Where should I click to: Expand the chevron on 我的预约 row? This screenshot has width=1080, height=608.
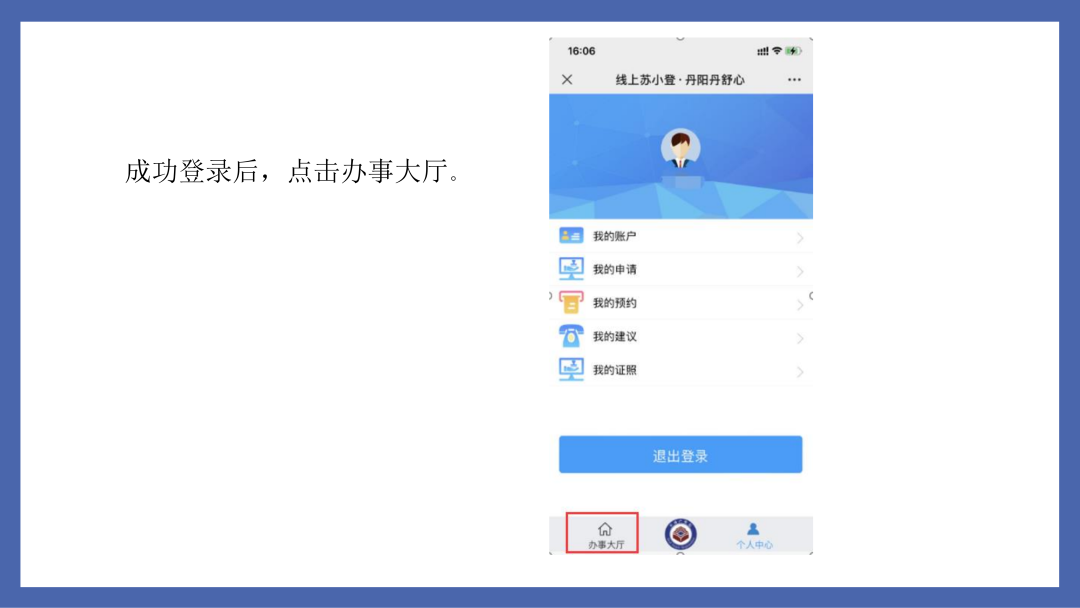[800, 305]
